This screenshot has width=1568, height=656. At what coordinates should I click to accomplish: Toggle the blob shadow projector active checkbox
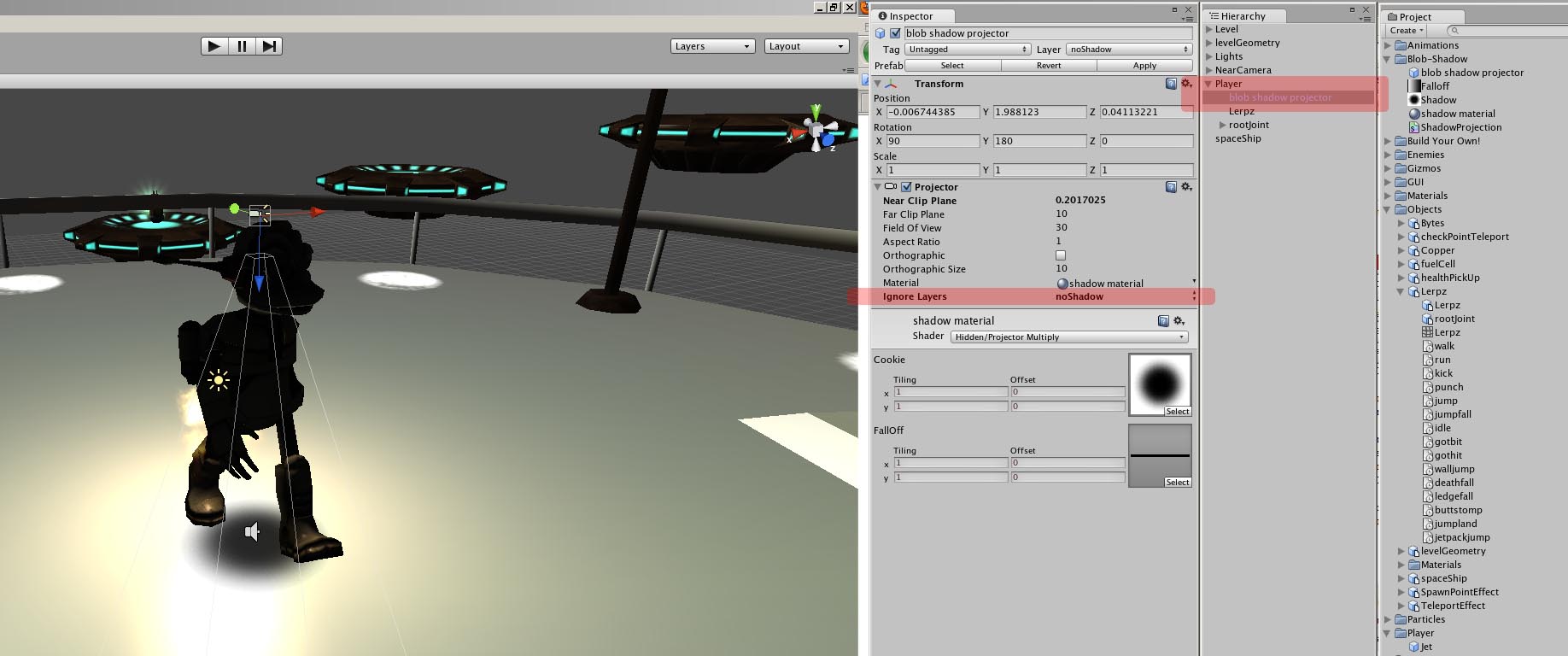click(895, 33)
